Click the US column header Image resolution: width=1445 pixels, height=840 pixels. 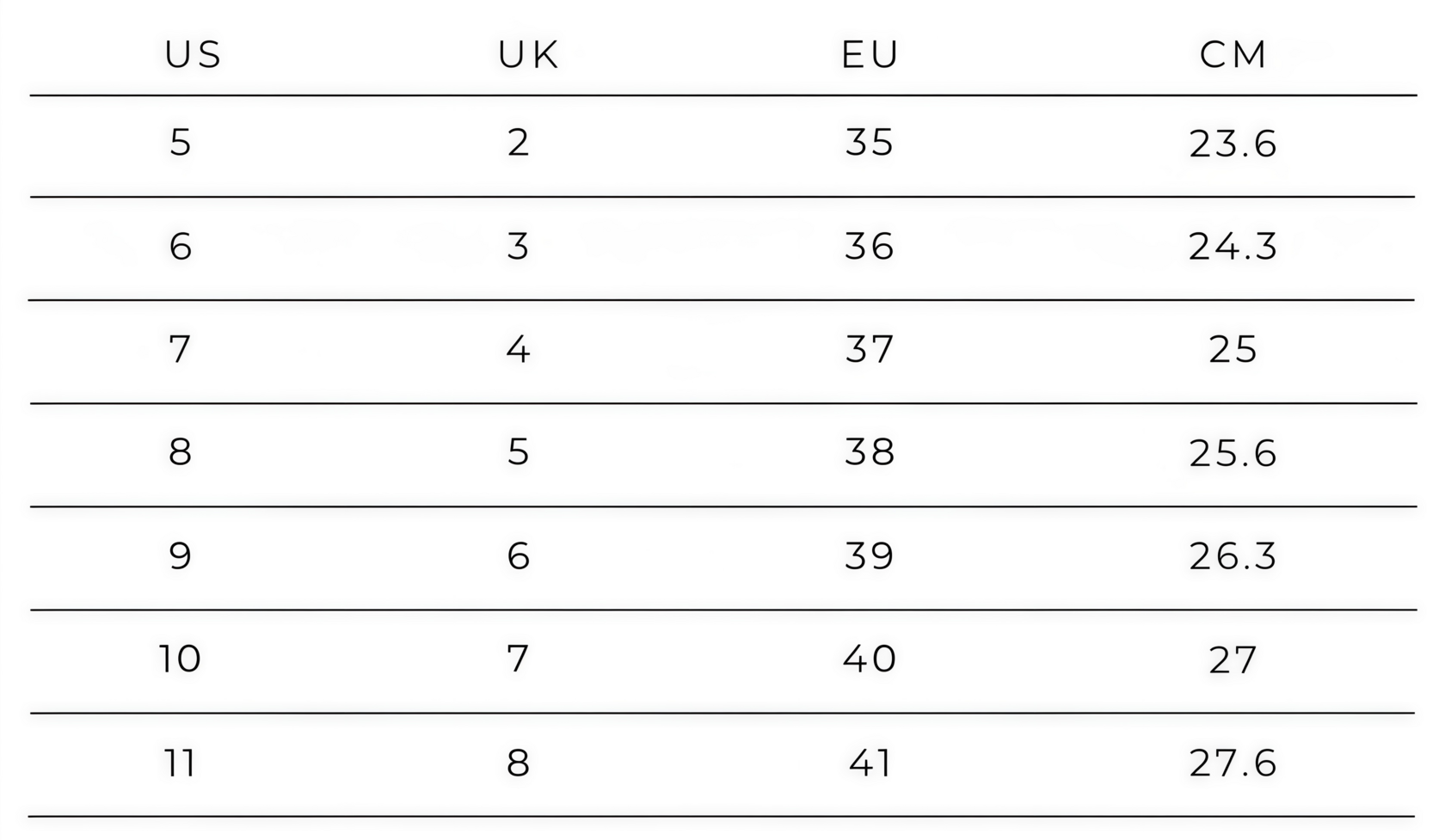pyautogui.click(x=193, y=55)
